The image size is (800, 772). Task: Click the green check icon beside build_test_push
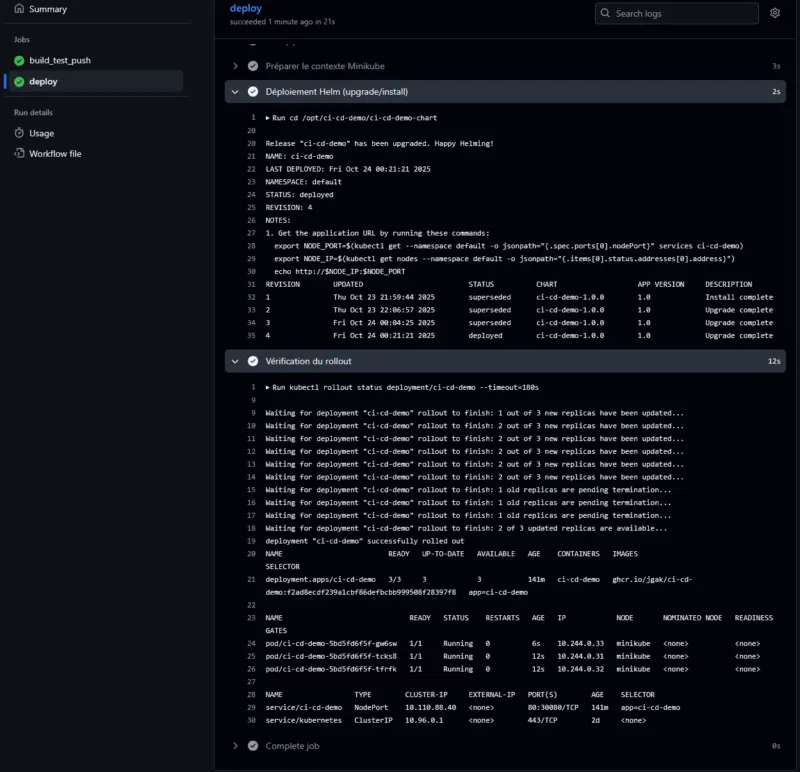[19, 61]
